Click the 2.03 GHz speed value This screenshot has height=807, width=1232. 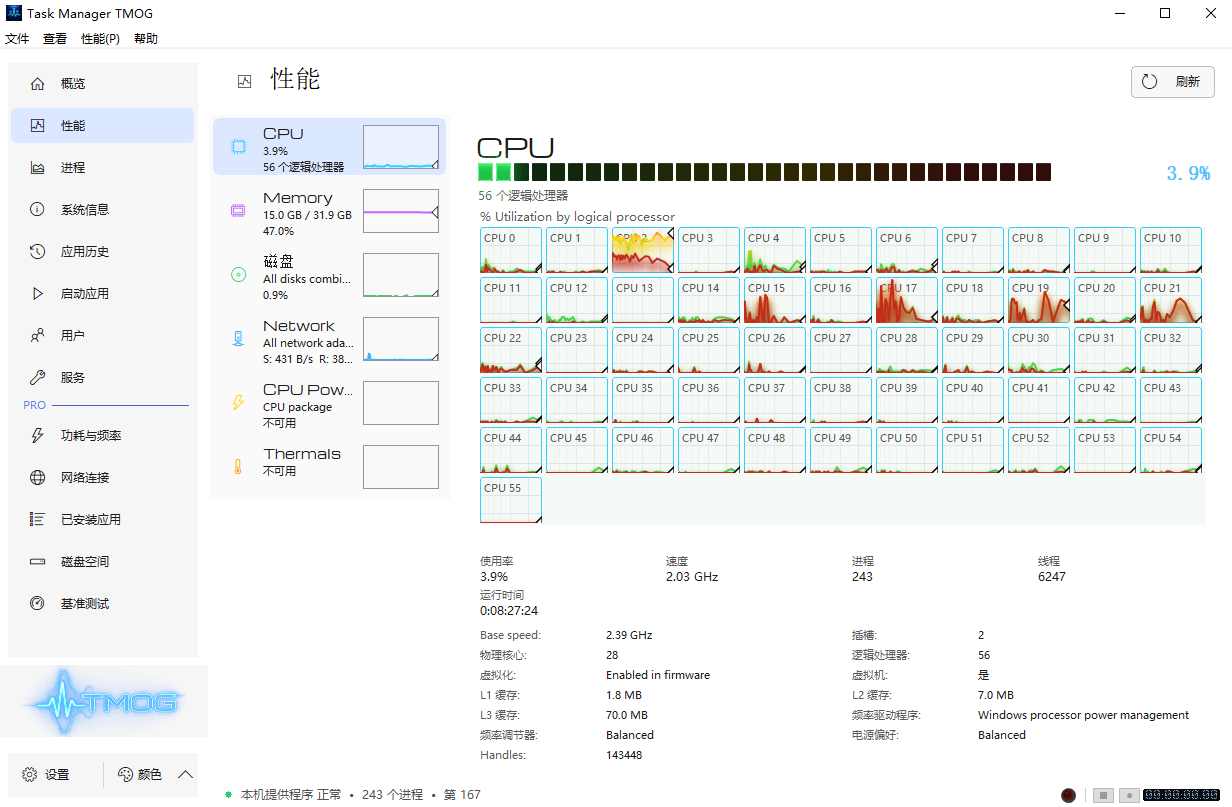[x=692, y=577]
